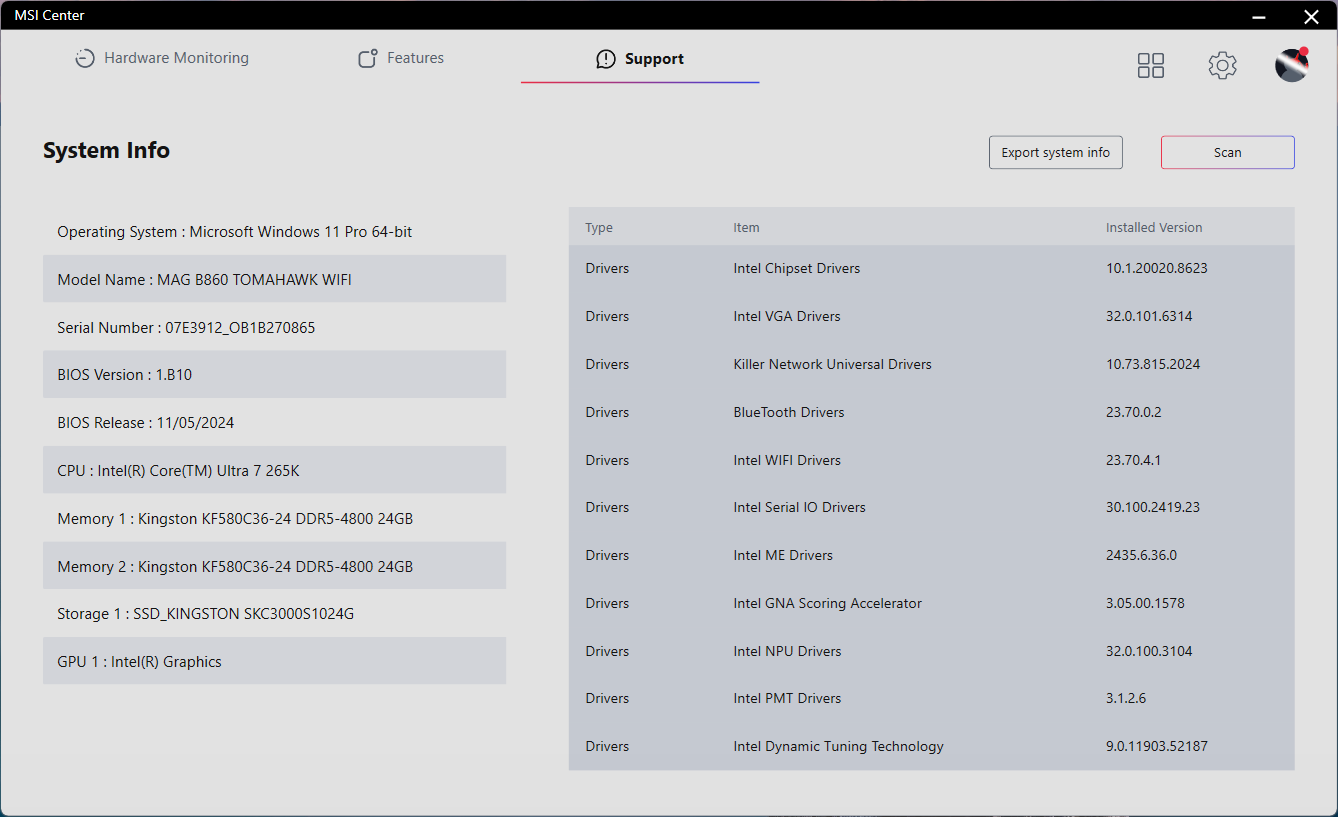Click the Item column header
The image size is (1338, 817).
tap(746, 227)
